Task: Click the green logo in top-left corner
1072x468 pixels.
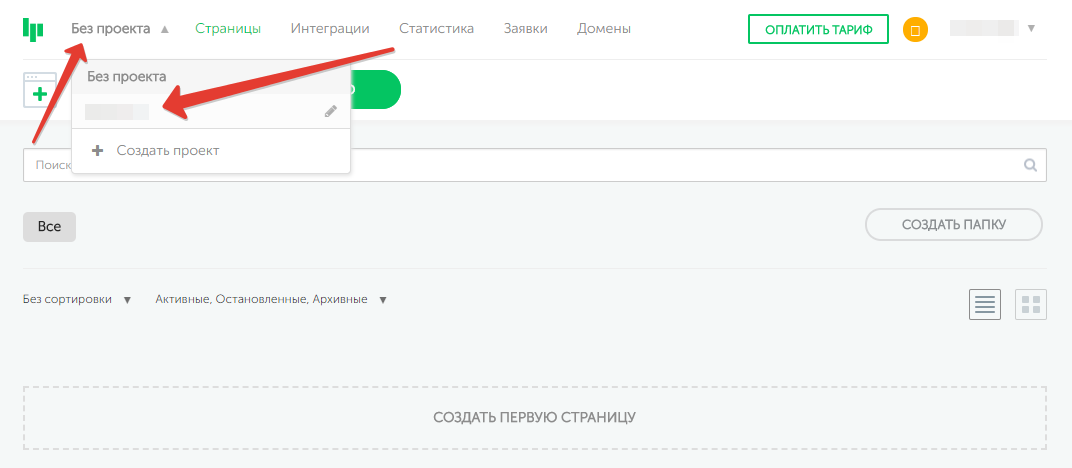Action: coord(33,29)
